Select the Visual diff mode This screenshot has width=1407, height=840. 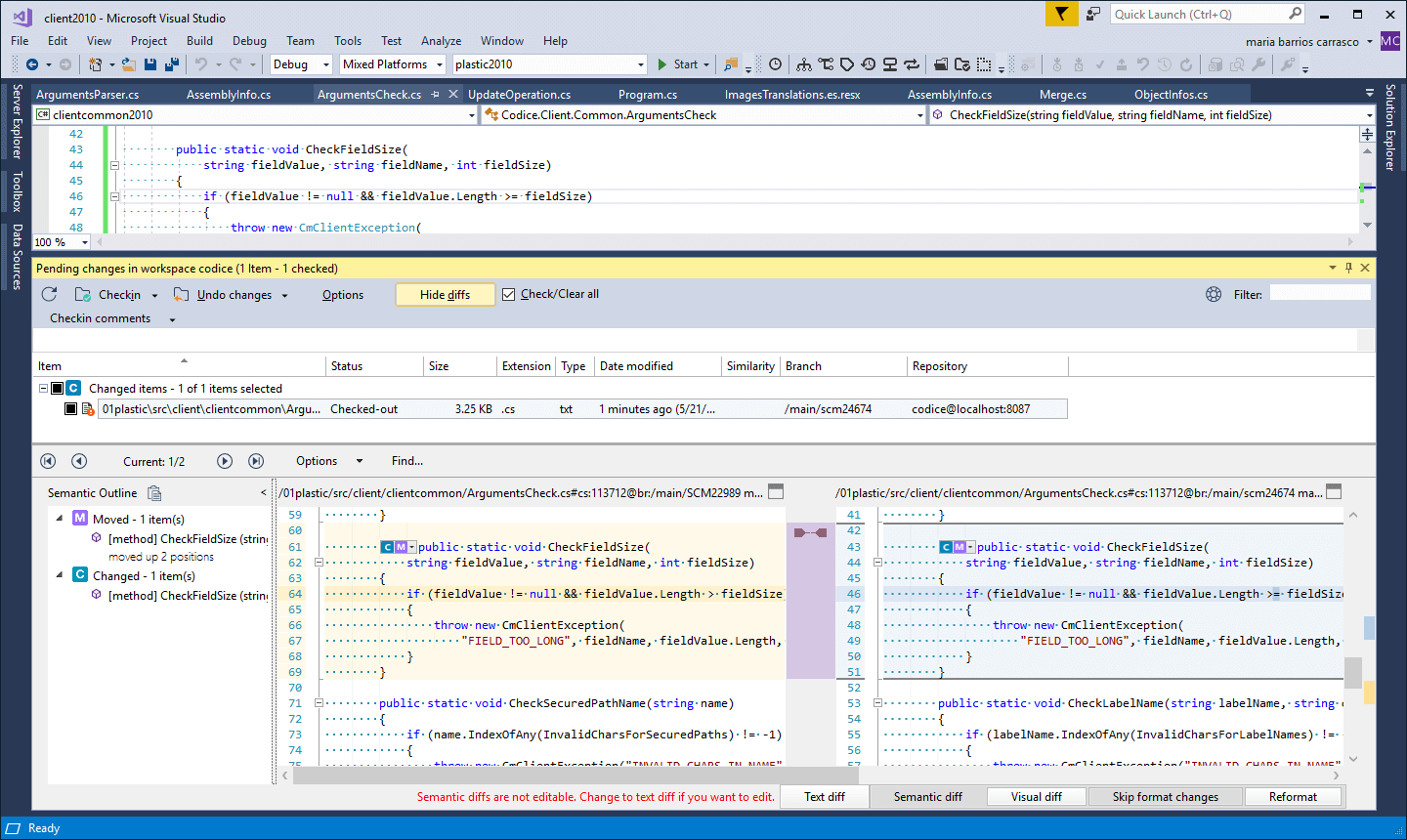(x=1036, y=797)
